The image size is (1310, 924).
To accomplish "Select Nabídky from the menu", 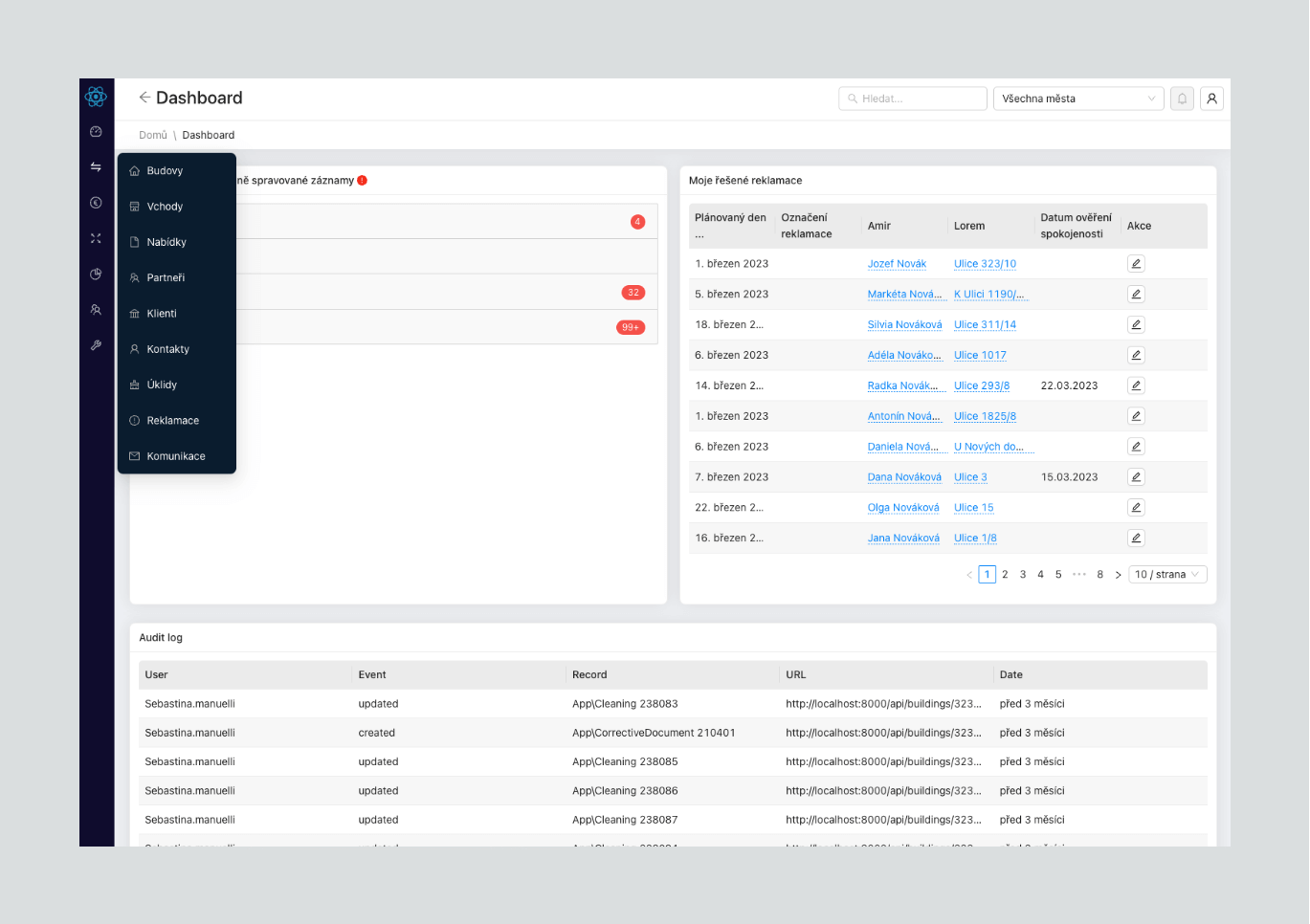I will (176, 242).
